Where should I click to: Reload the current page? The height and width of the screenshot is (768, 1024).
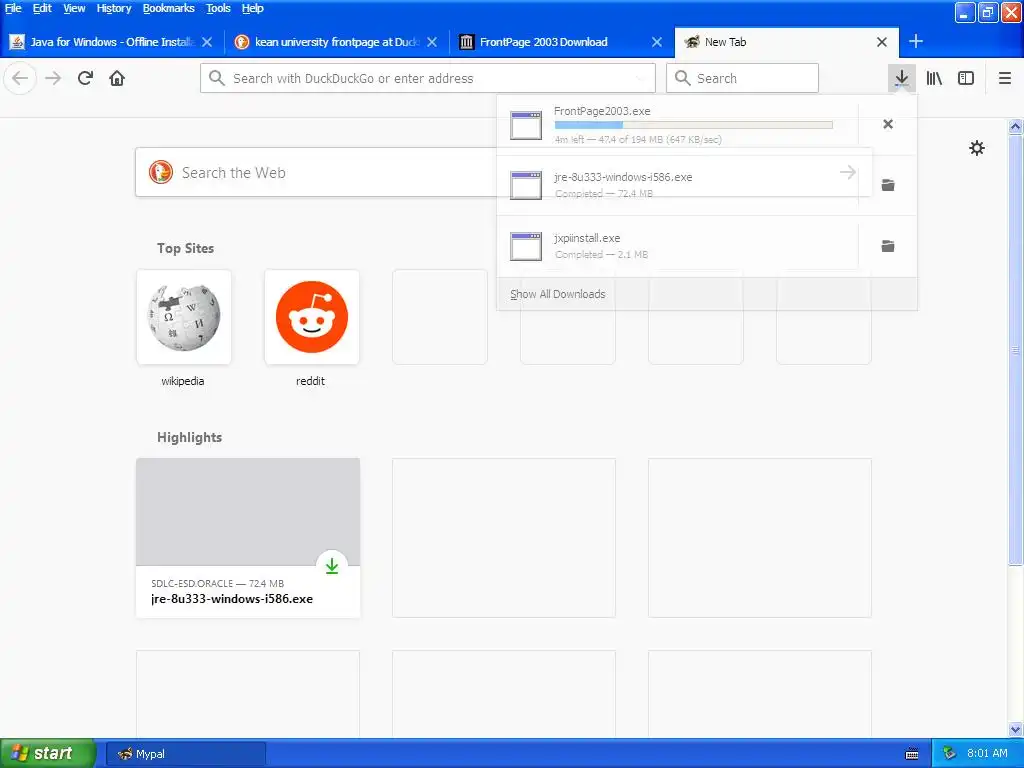(85, 78)
